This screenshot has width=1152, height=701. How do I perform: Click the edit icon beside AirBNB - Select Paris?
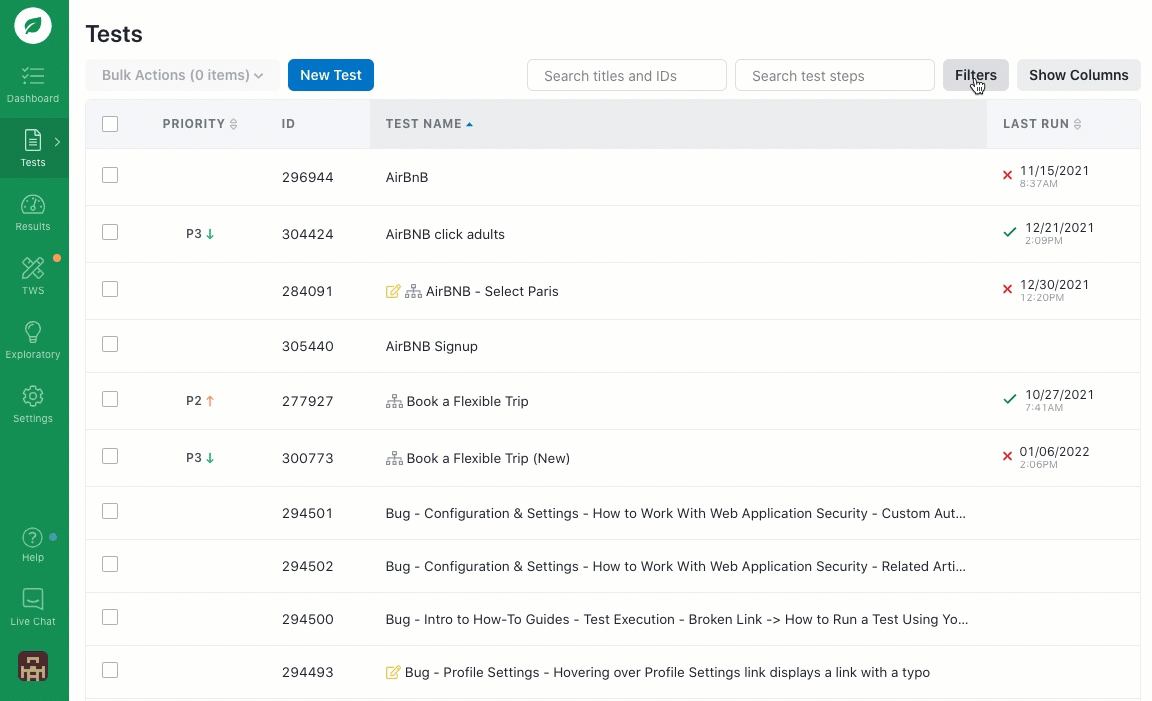tap(393, 291)
